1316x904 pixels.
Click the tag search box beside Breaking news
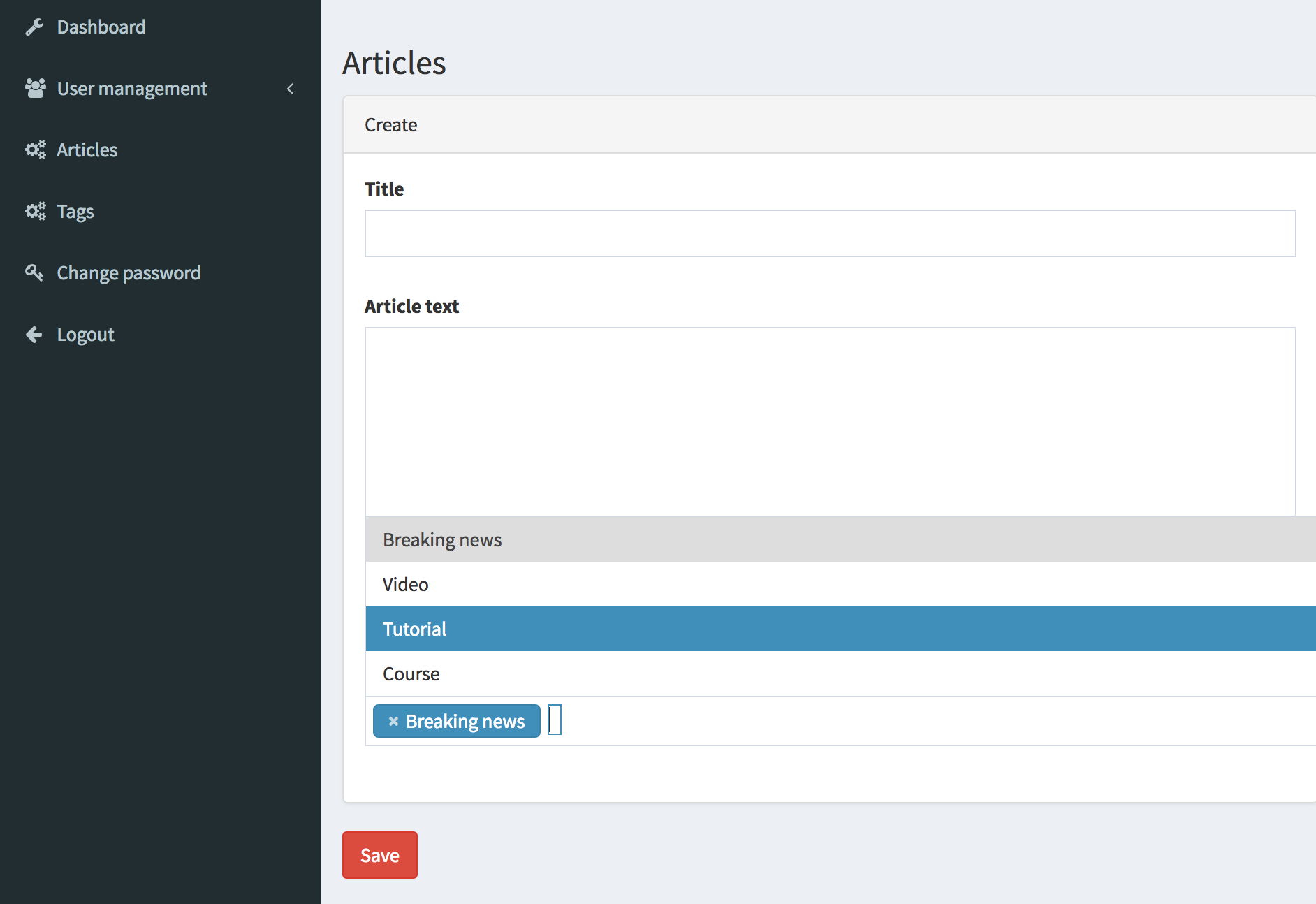(555, 720)
